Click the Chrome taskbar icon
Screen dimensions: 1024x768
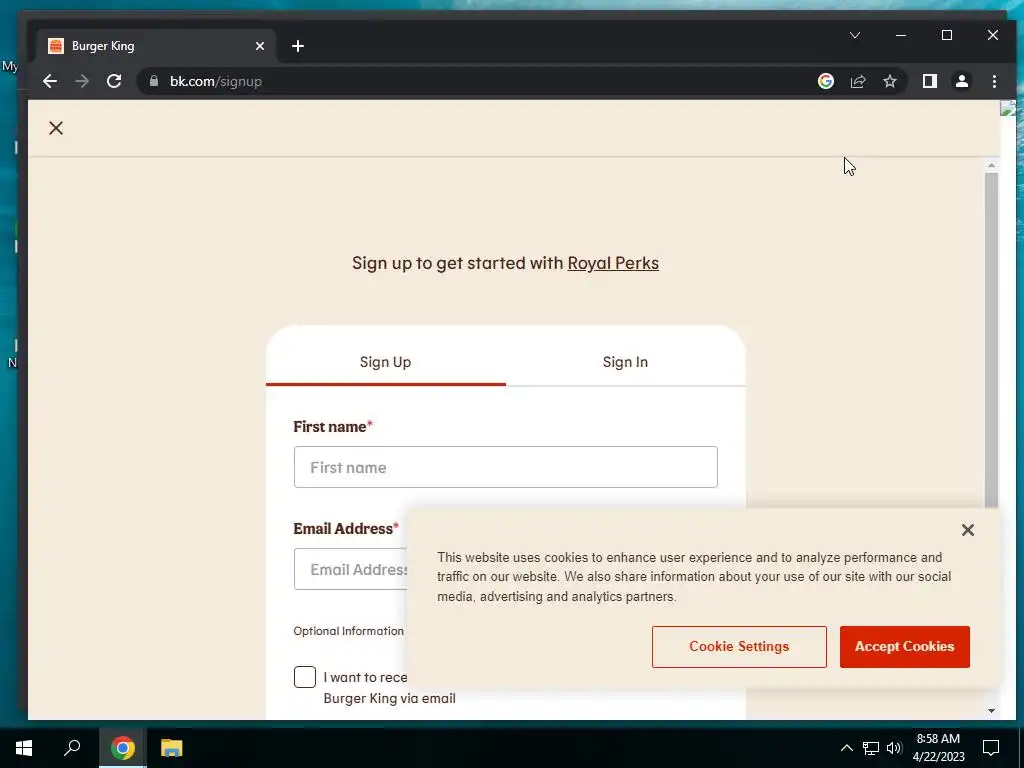tap(122, 748)
